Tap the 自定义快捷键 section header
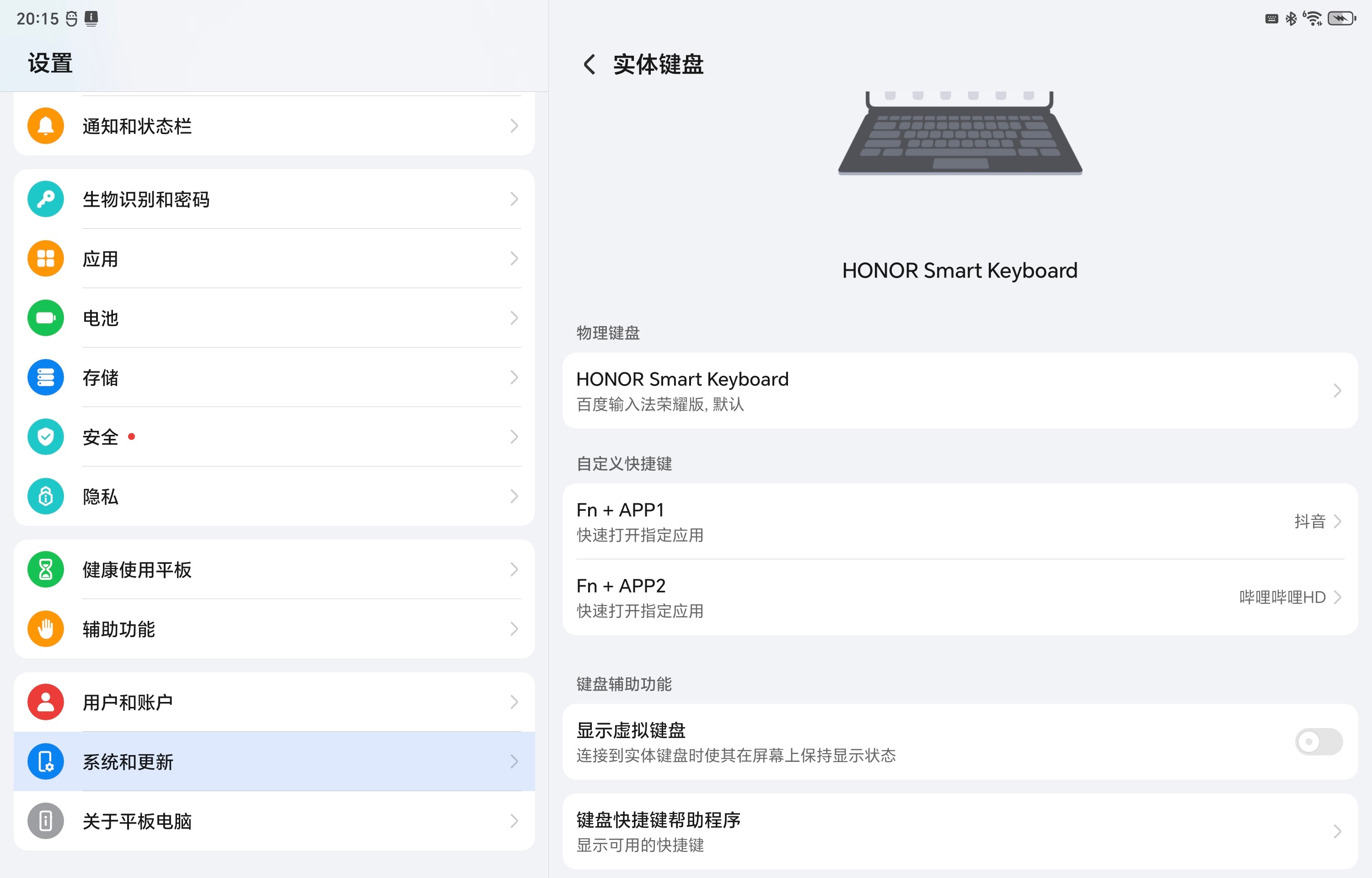The height and width of the screenshot is (878, 1372). tap(624, 464)
